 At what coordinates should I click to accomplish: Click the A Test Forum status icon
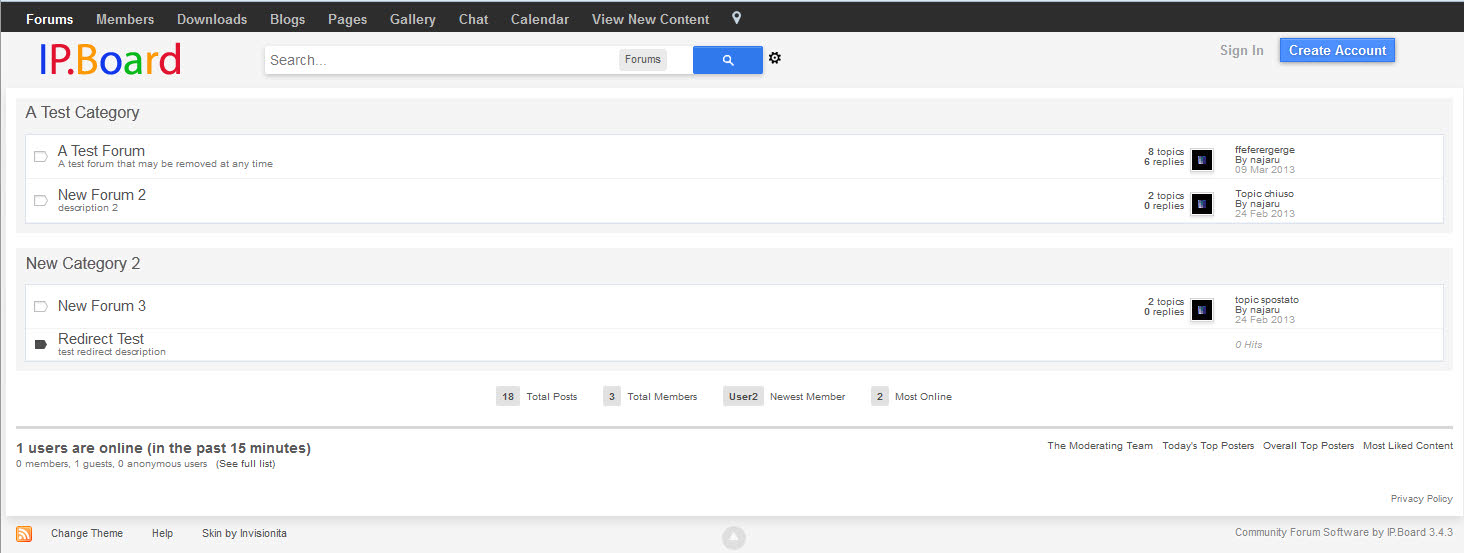[41, 157]
